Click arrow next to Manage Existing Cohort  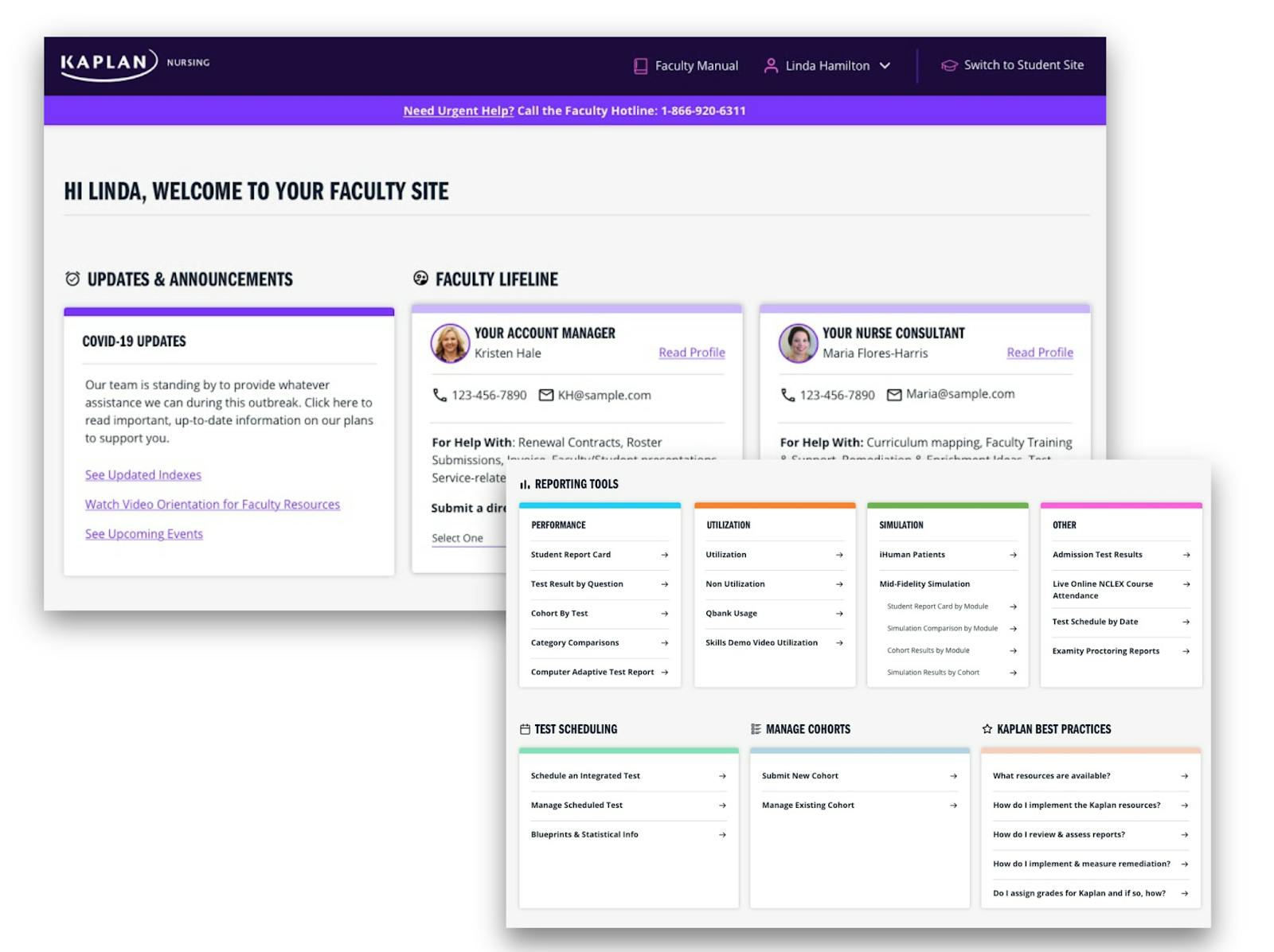coord(953,806)
